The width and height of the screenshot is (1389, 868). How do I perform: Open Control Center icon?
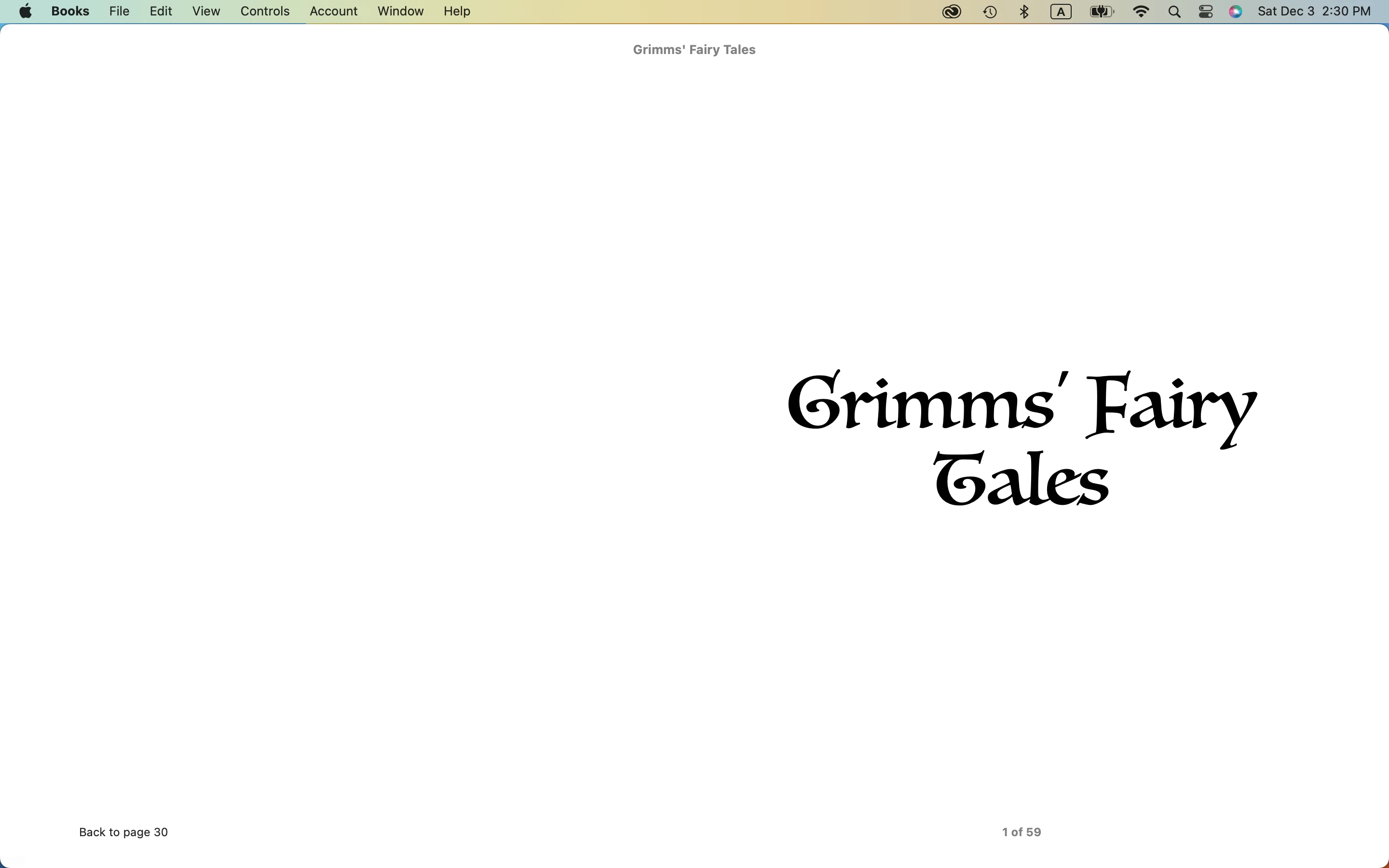point(1205,12)
